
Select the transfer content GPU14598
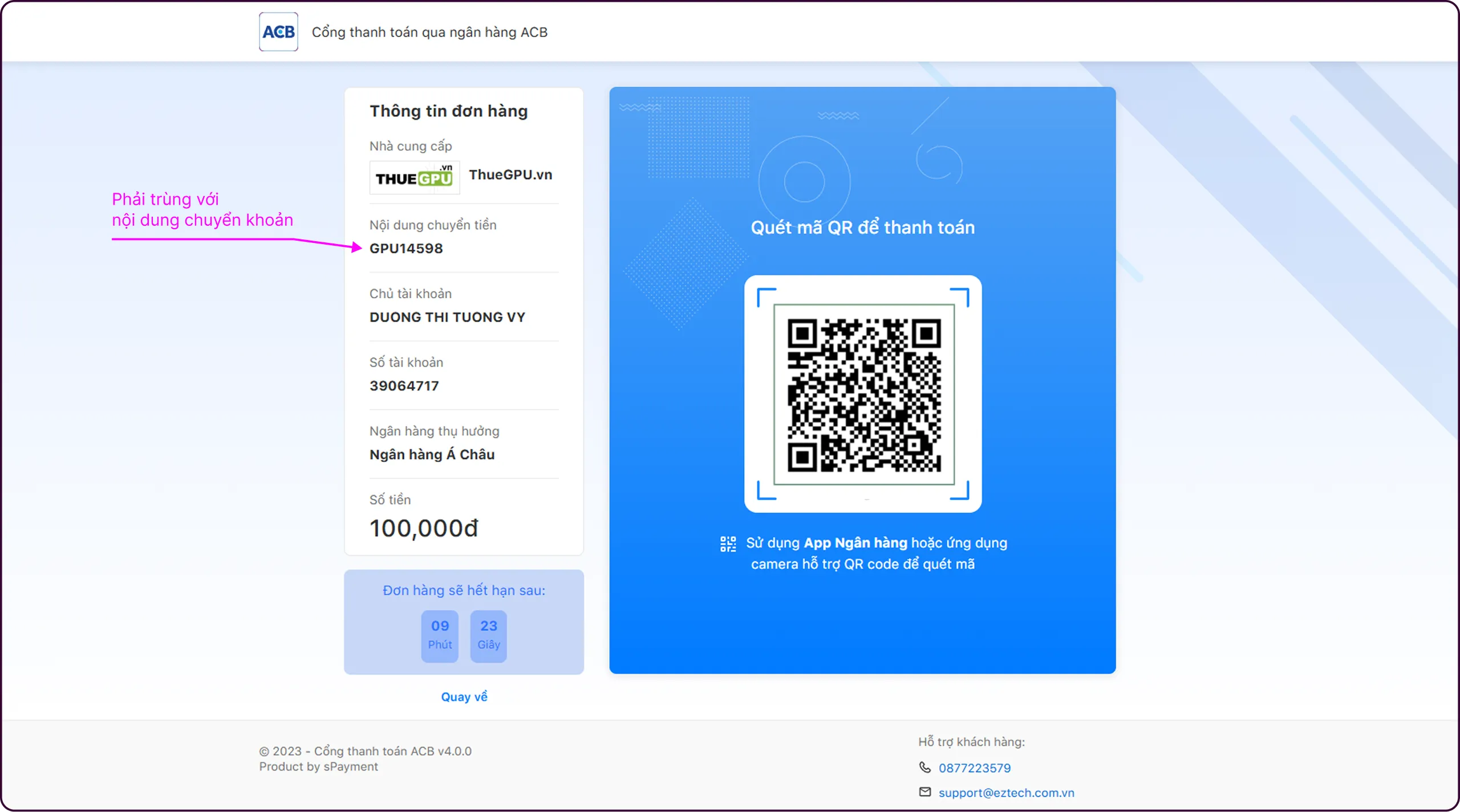(406, 249)
